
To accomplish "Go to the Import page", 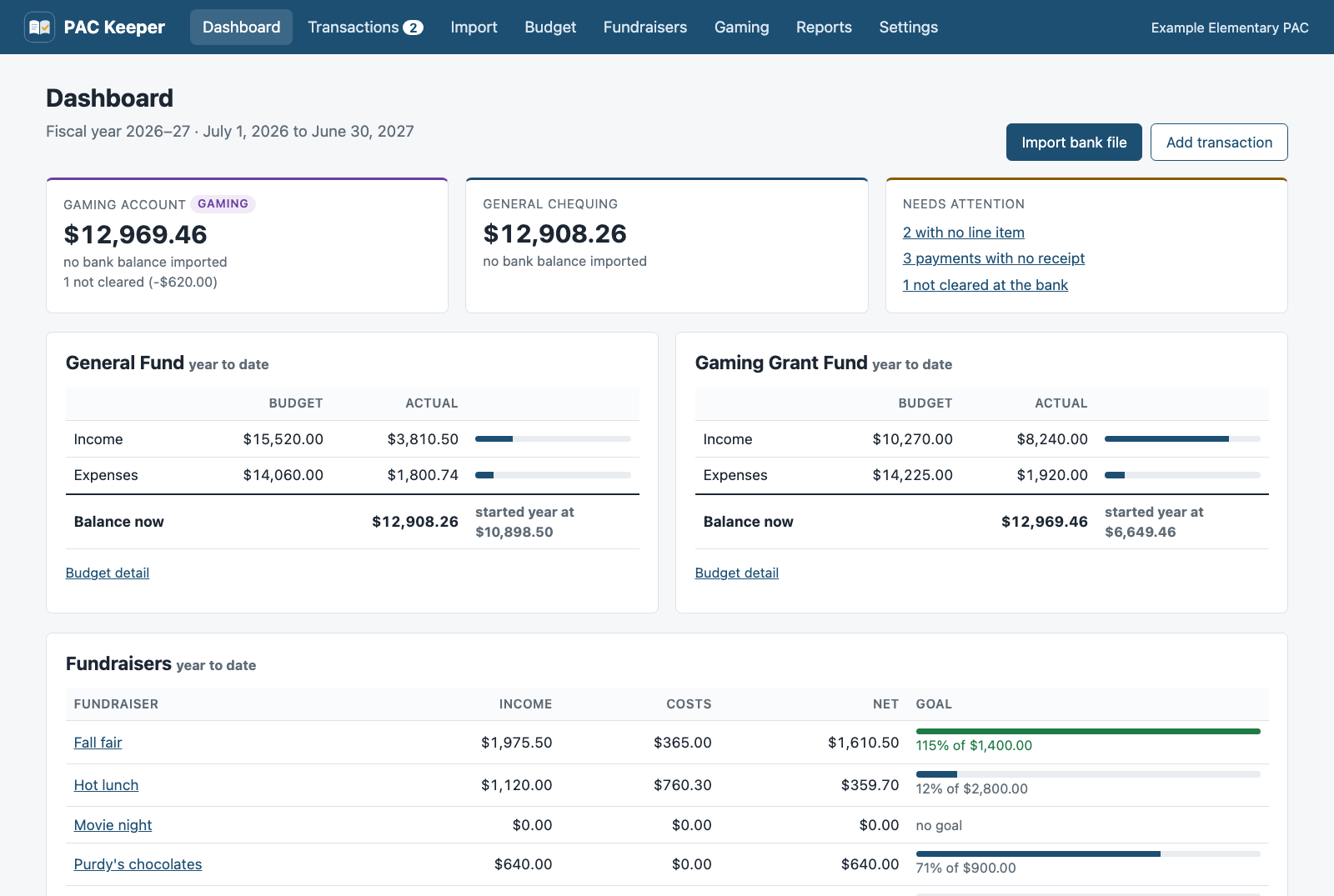I will 474,28.
